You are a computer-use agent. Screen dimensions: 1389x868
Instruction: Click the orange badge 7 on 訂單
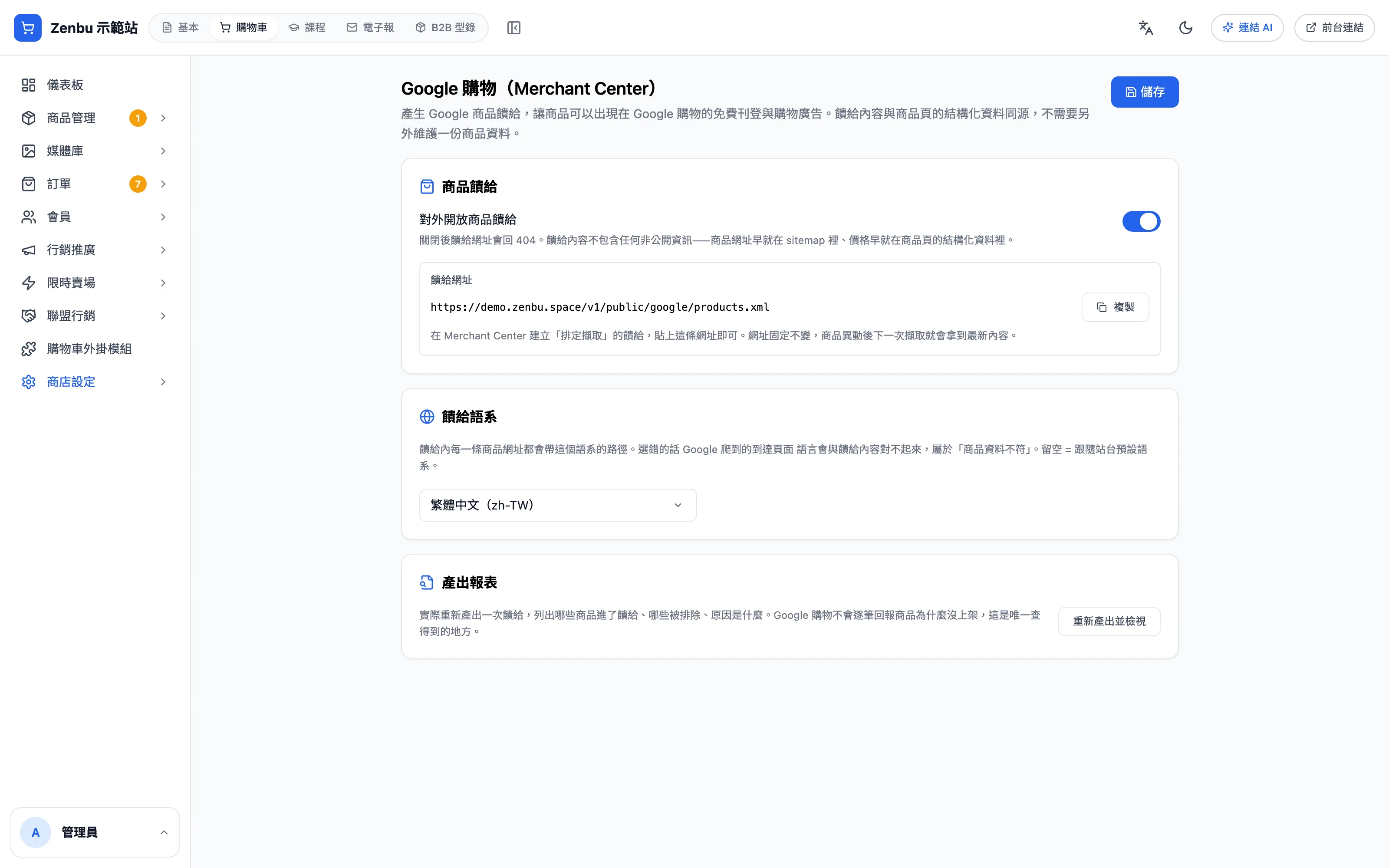(x=138, y=184)
